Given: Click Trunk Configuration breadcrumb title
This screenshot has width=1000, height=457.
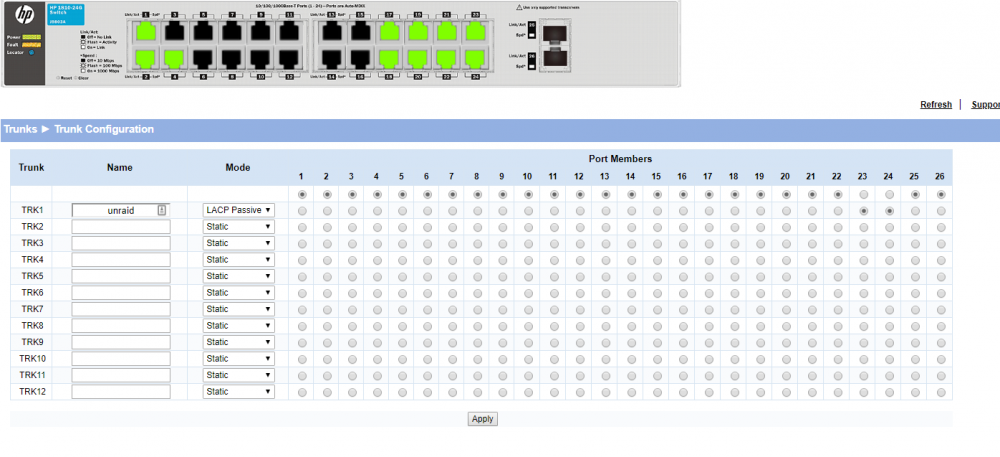Looking at the screenshot, I should pos(104,129).
